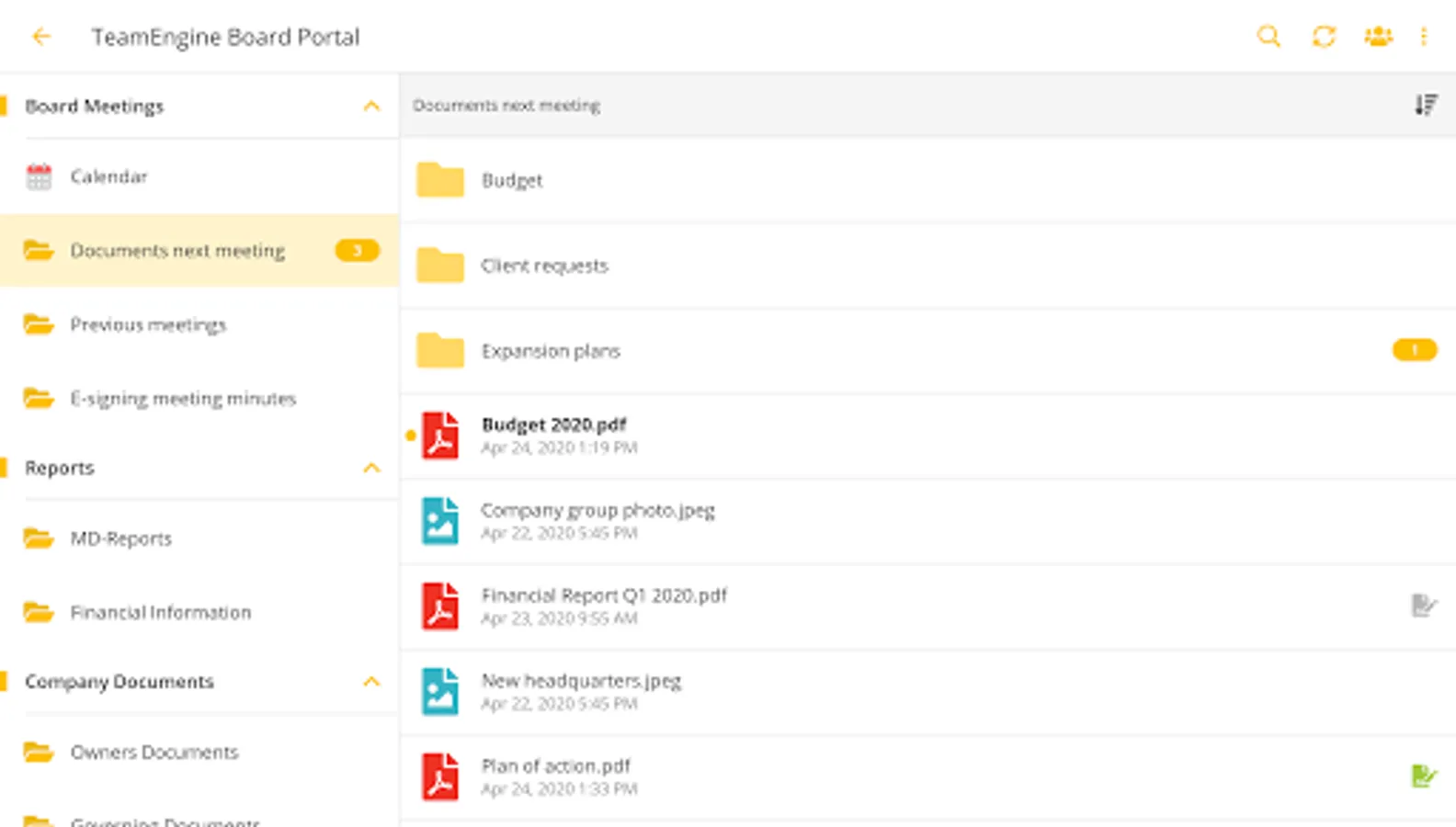Open the three-dot overflow menu
This screenshot has width=1456, height=827.
[x=1424, y=37]
